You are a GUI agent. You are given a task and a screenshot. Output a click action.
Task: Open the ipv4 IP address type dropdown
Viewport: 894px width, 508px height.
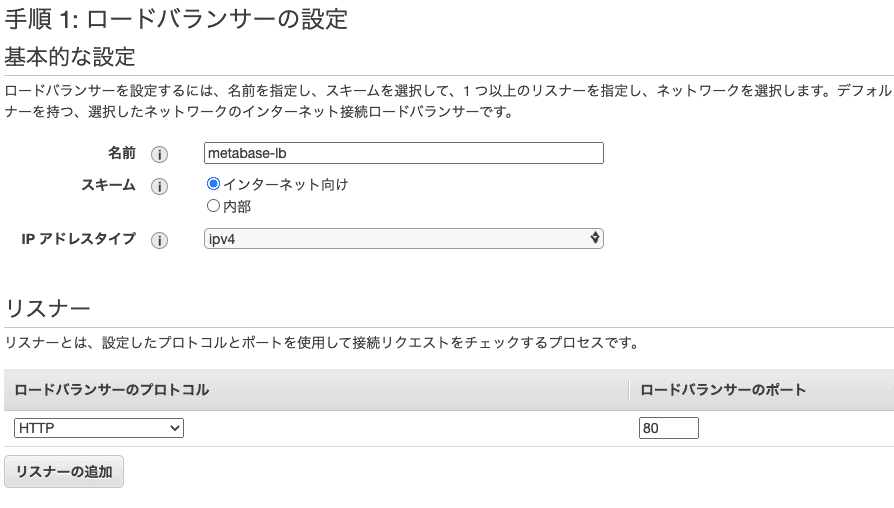point(404,238)
